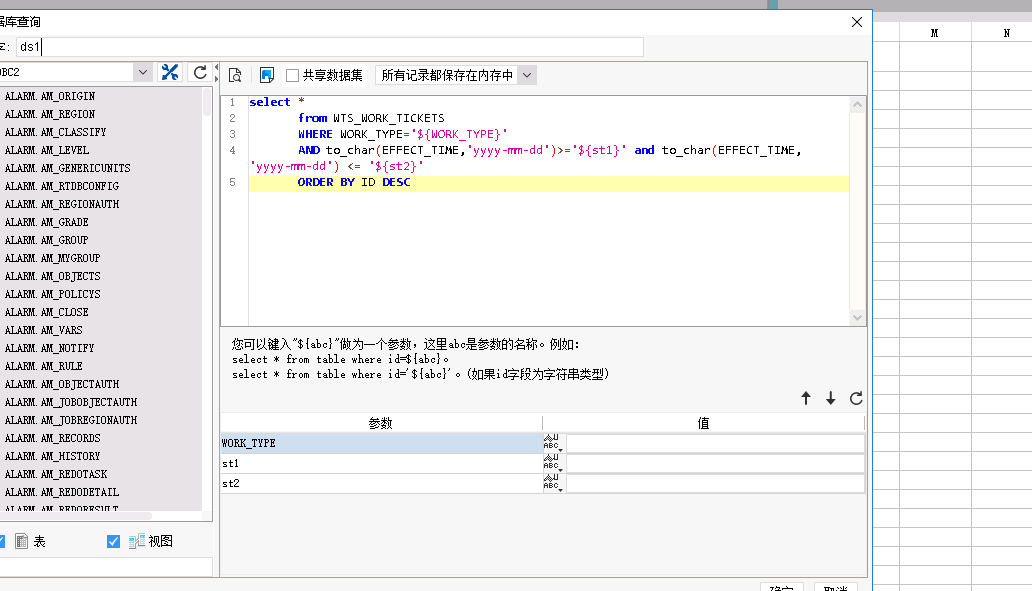
Task: Move parameter up with the up arrow
Action: click(x=806, y=398)
